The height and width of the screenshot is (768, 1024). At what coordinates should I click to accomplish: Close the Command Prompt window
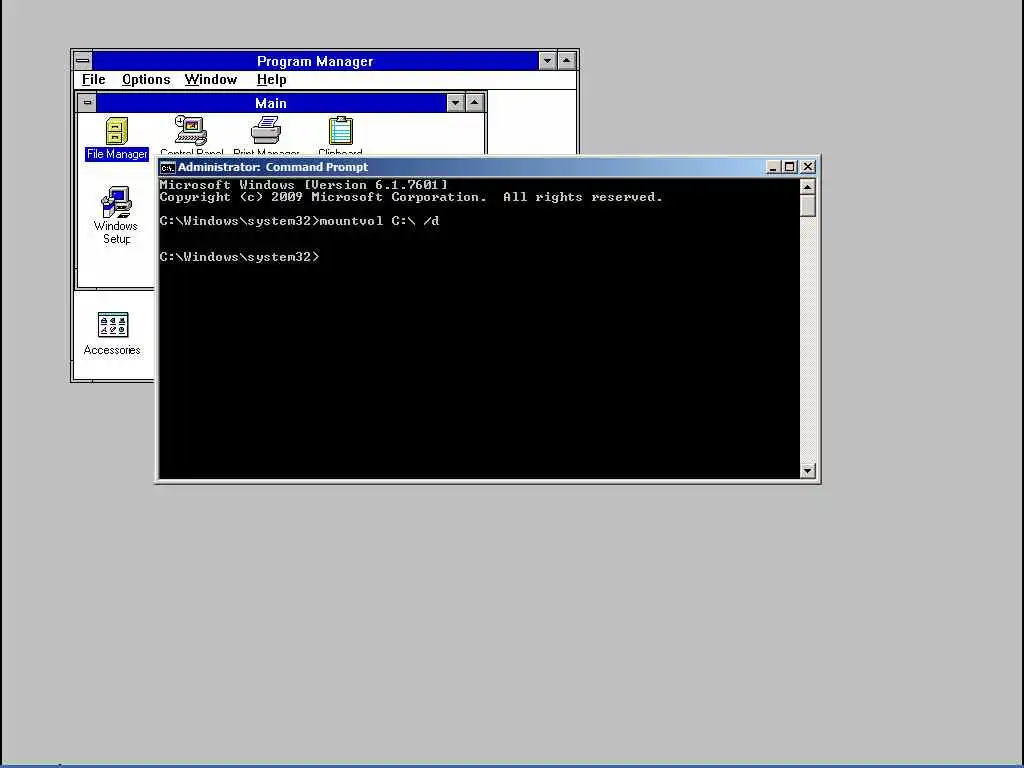coord(808,167)
